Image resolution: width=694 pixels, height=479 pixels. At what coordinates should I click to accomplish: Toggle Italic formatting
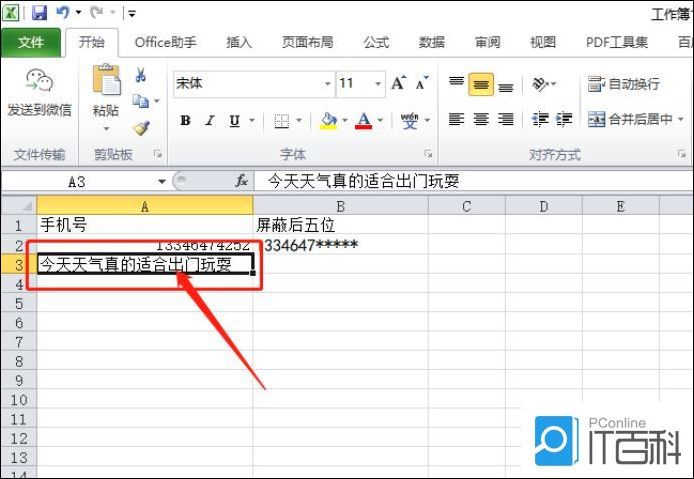[210, 120]
